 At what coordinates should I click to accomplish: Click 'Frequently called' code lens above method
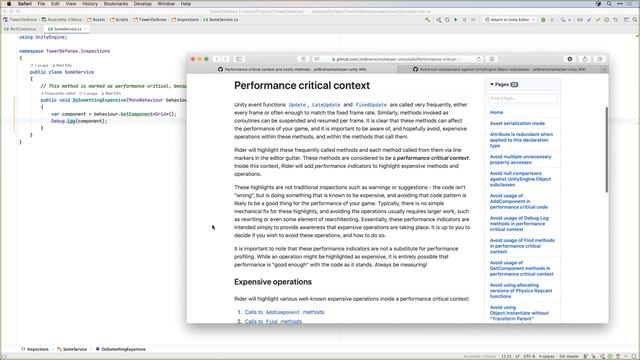click(x=58, y=93)
